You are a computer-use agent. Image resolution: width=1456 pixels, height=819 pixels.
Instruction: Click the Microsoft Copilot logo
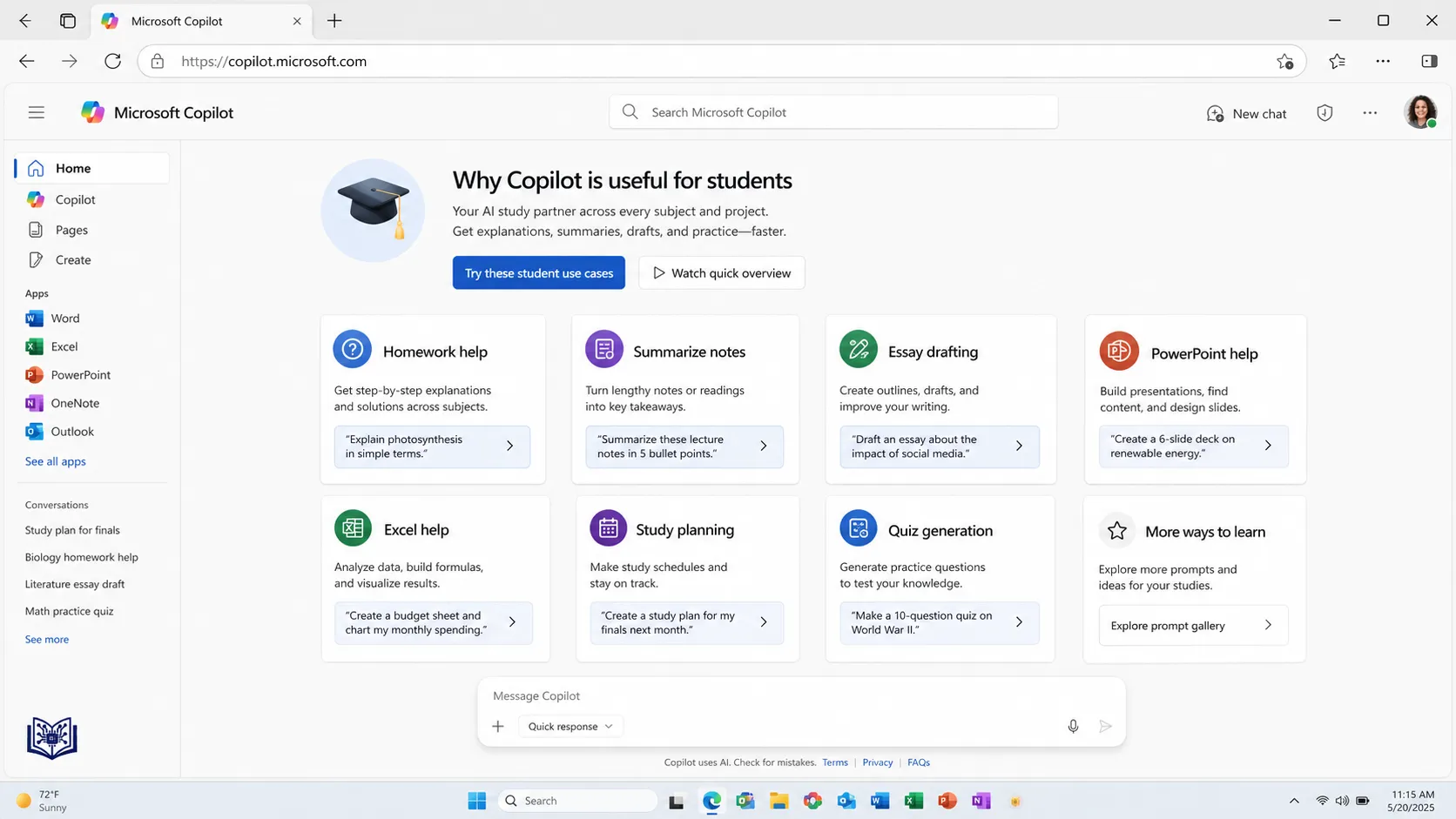[x=92, y=112]
